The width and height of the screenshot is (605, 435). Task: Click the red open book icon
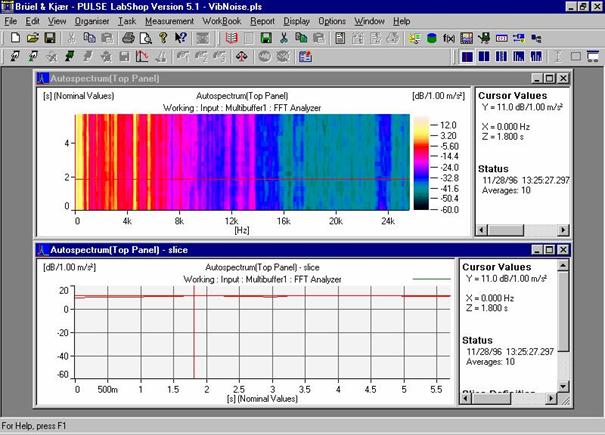click(231, 38)
